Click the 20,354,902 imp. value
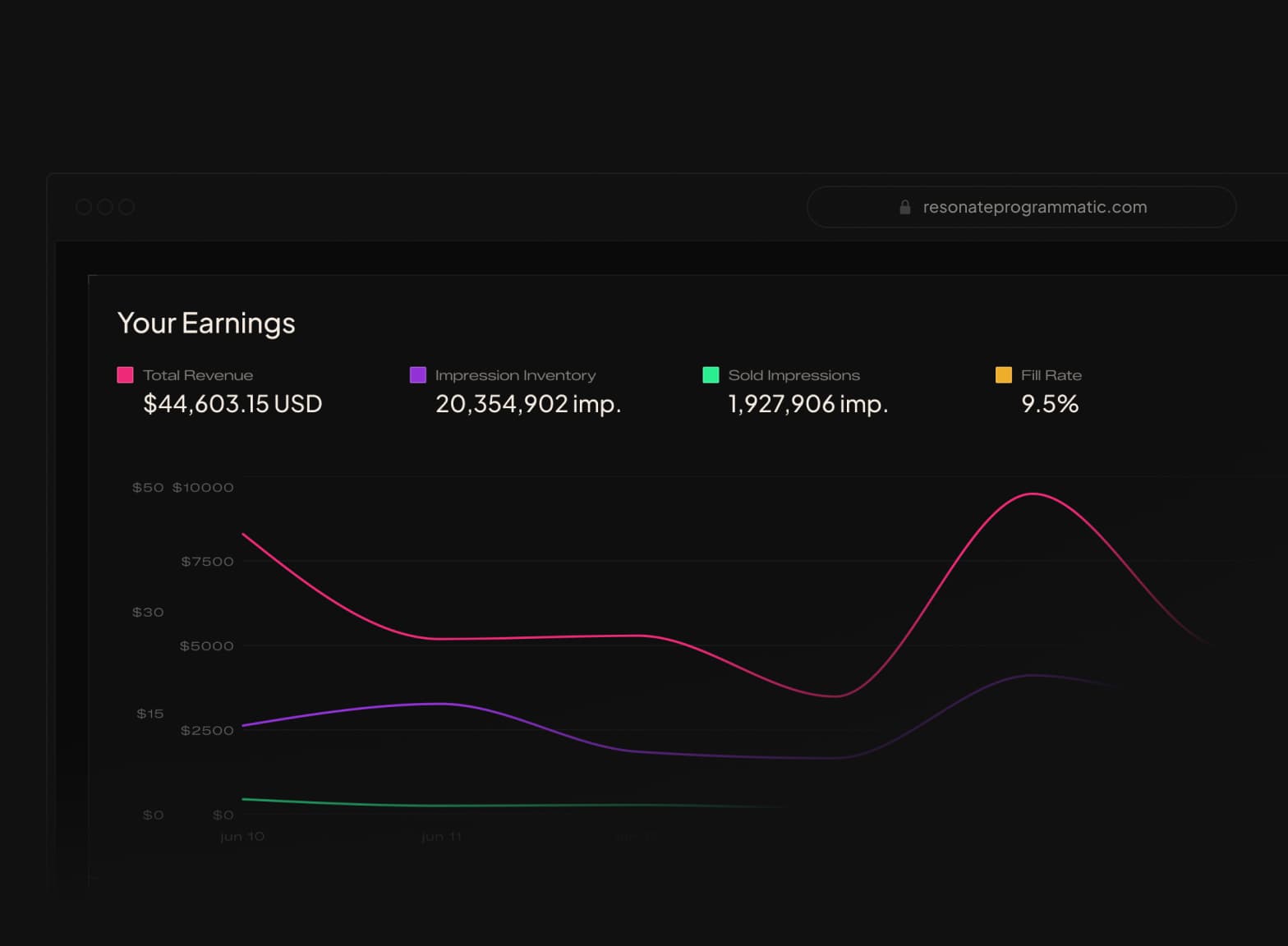This screenshot has width=1288, height=946. click(x=528, y=404)
